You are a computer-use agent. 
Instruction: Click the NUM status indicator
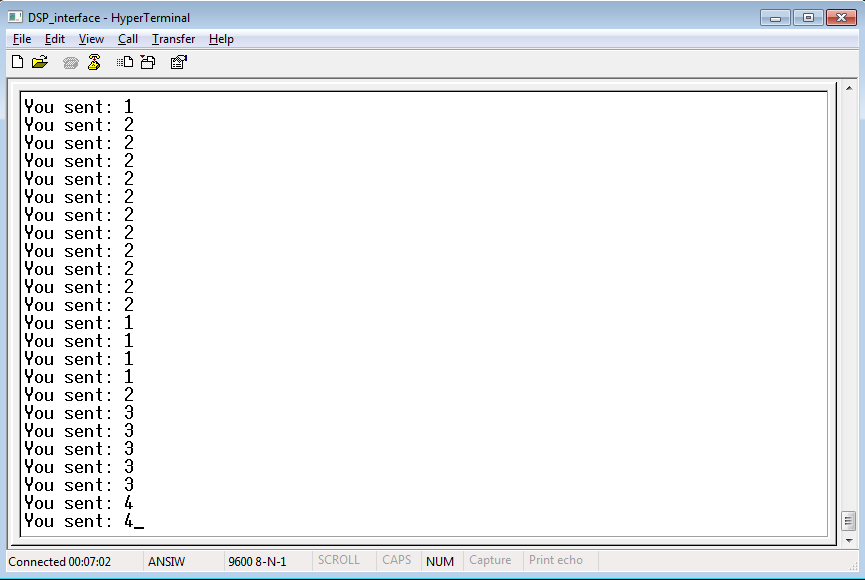pos(440,562)
